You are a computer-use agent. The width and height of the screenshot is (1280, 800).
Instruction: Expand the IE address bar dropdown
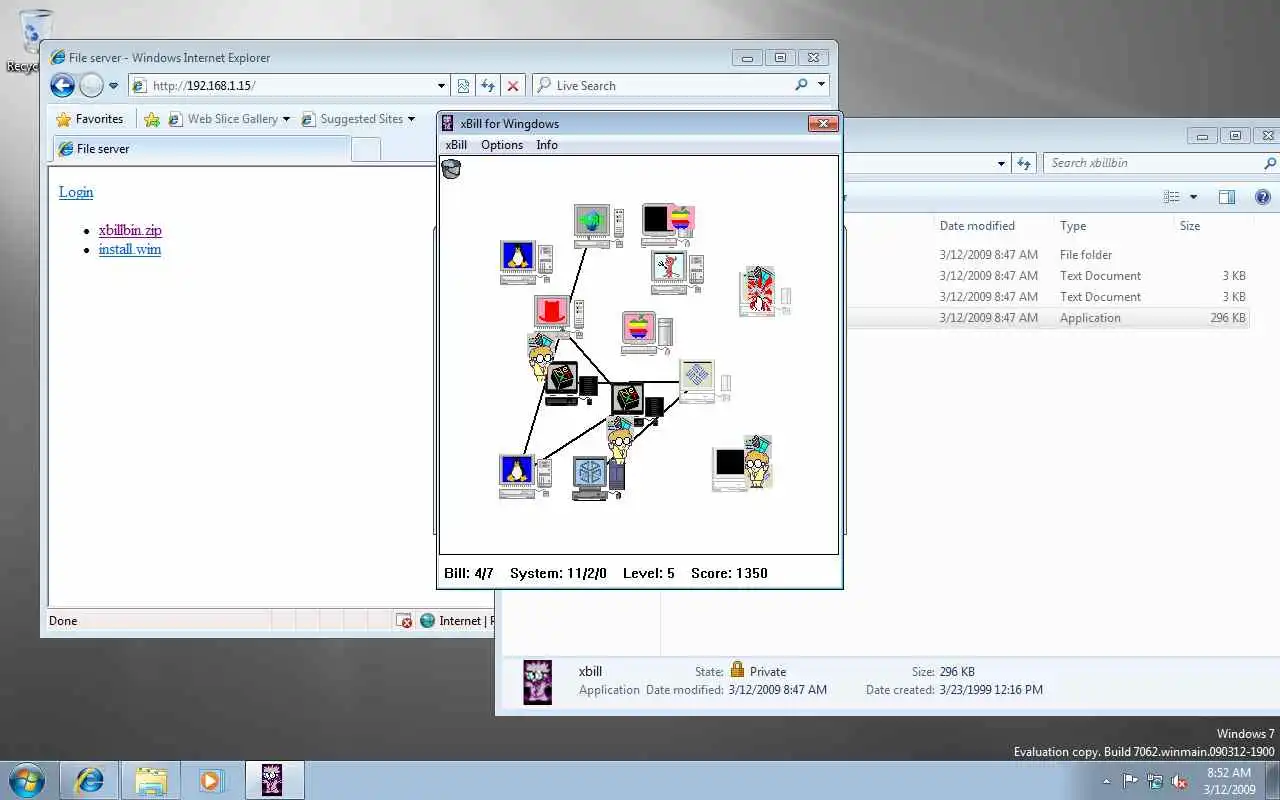coord(441,86)
